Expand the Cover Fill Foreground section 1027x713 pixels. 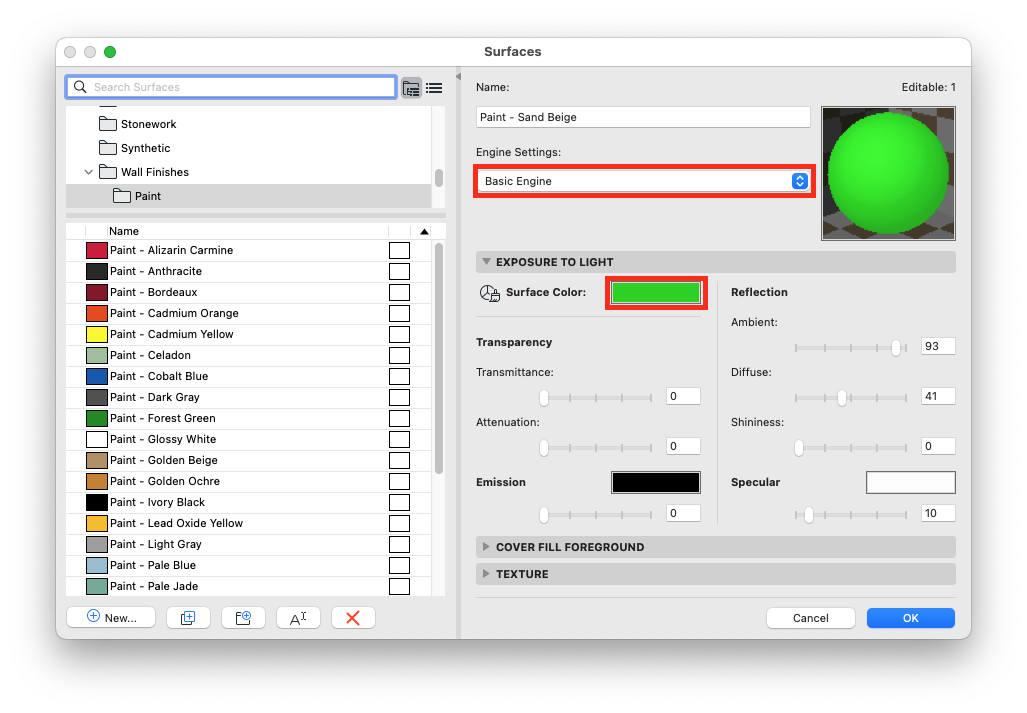(x=486, y=547)
